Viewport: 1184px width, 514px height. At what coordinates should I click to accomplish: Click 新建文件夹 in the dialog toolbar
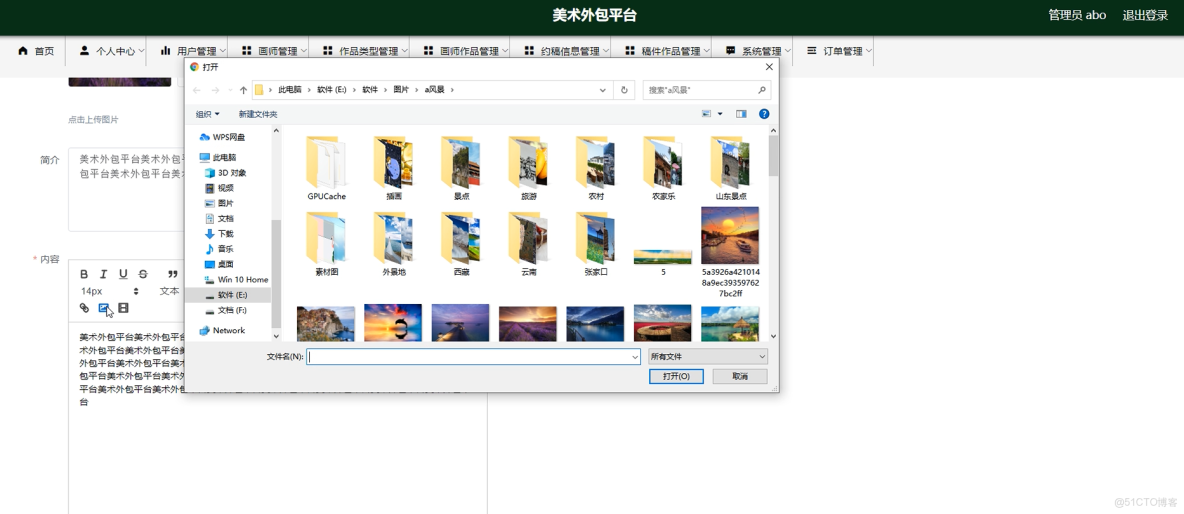pyautogui.click(x=258, y=114)
